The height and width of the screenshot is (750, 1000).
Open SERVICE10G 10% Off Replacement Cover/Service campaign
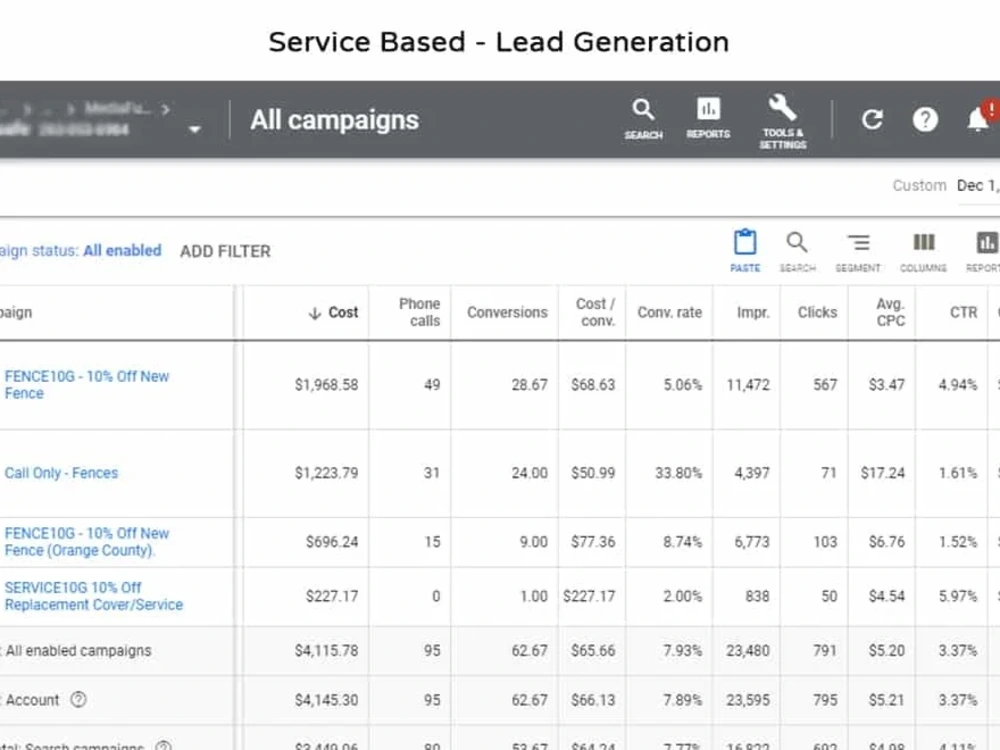tap(94, 596)
